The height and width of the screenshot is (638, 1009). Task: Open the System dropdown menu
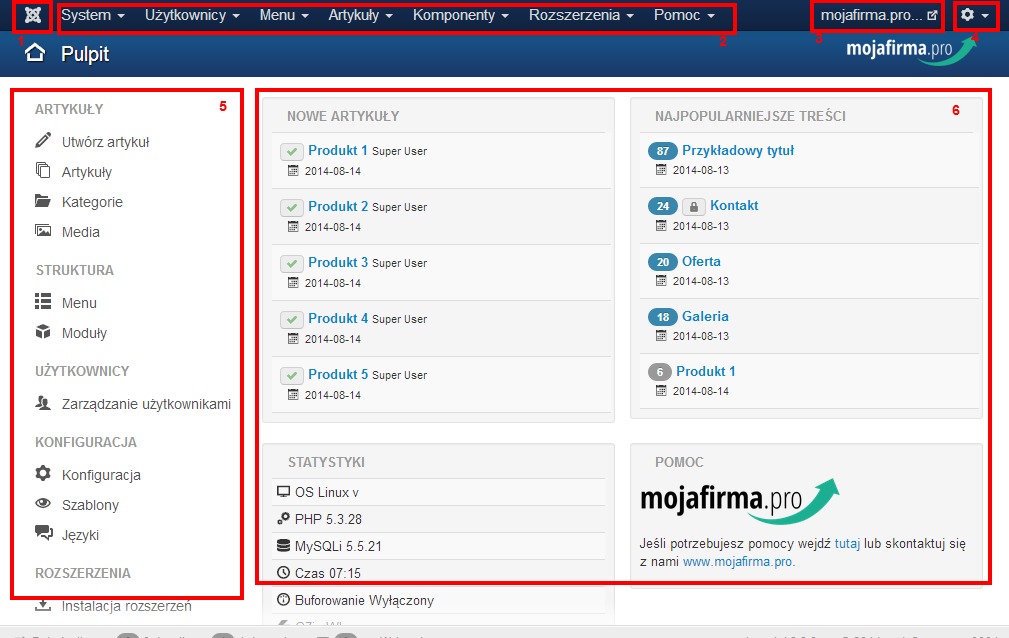coord(93,16)
